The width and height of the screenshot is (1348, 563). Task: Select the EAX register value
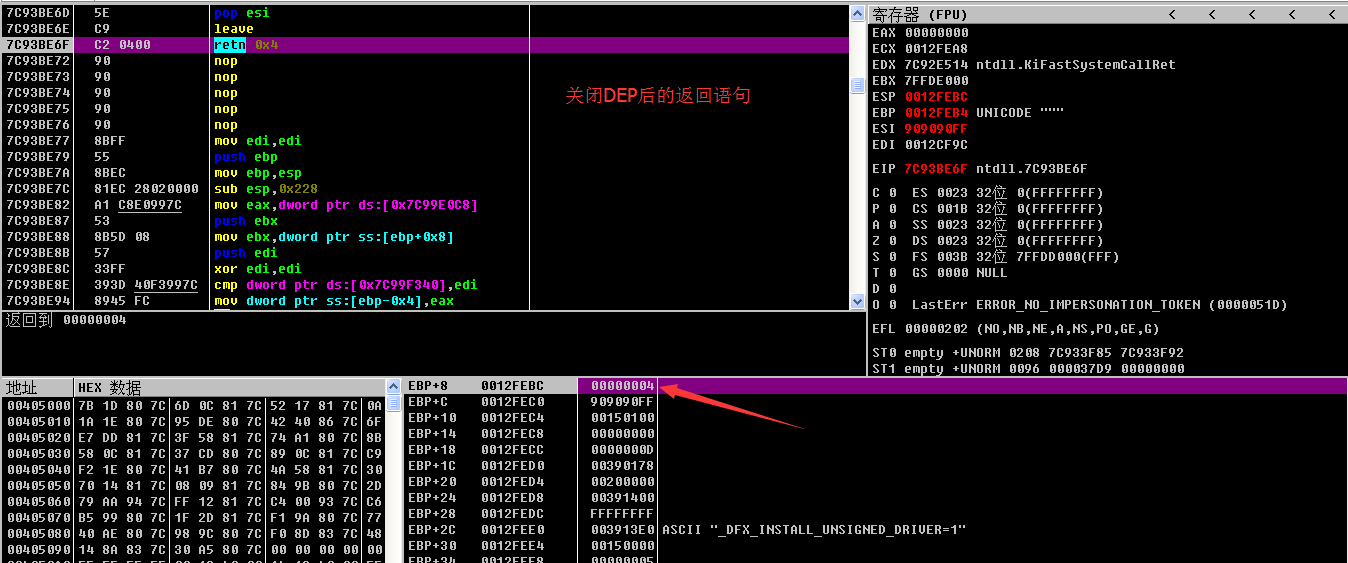[937, 33]
